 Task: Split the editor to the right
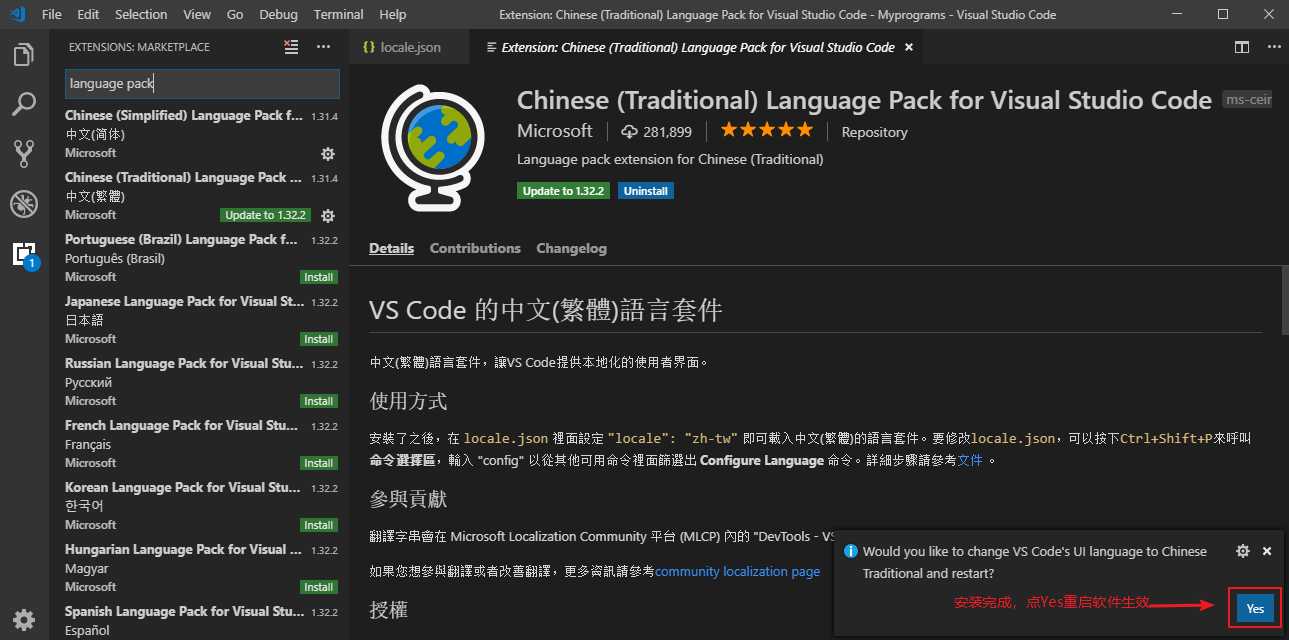point(1241,47)
